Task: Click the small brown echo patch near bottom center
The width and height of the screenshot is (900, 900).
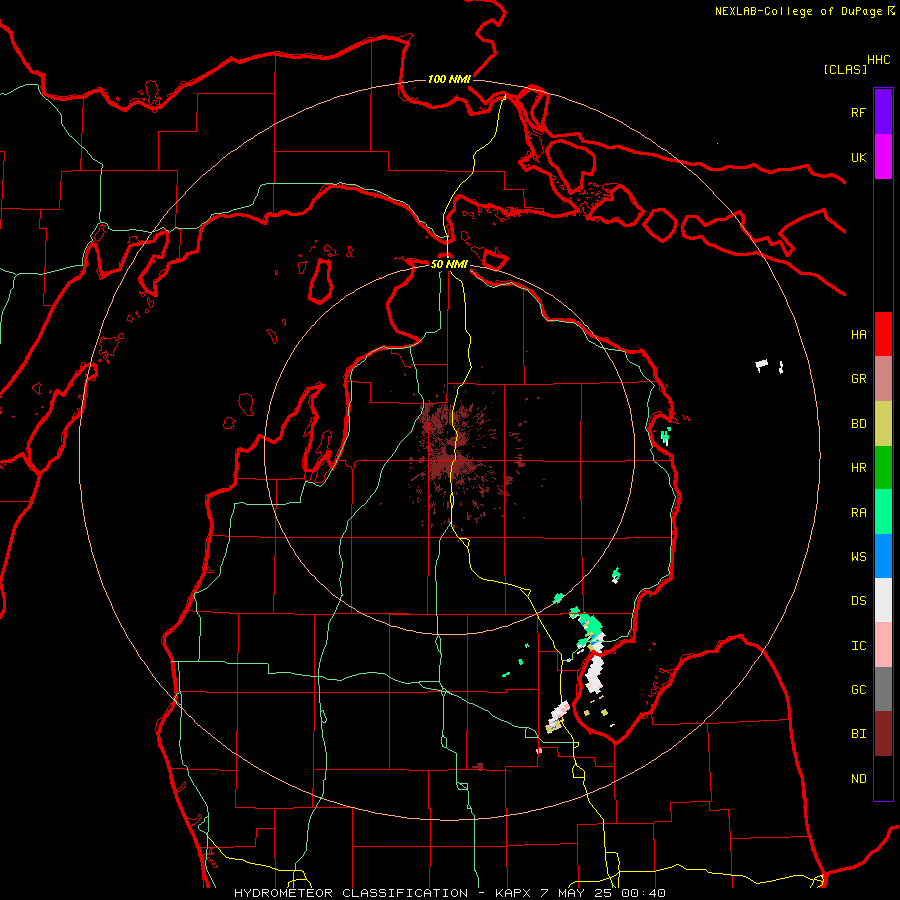Action: click(x=479, y=766)
